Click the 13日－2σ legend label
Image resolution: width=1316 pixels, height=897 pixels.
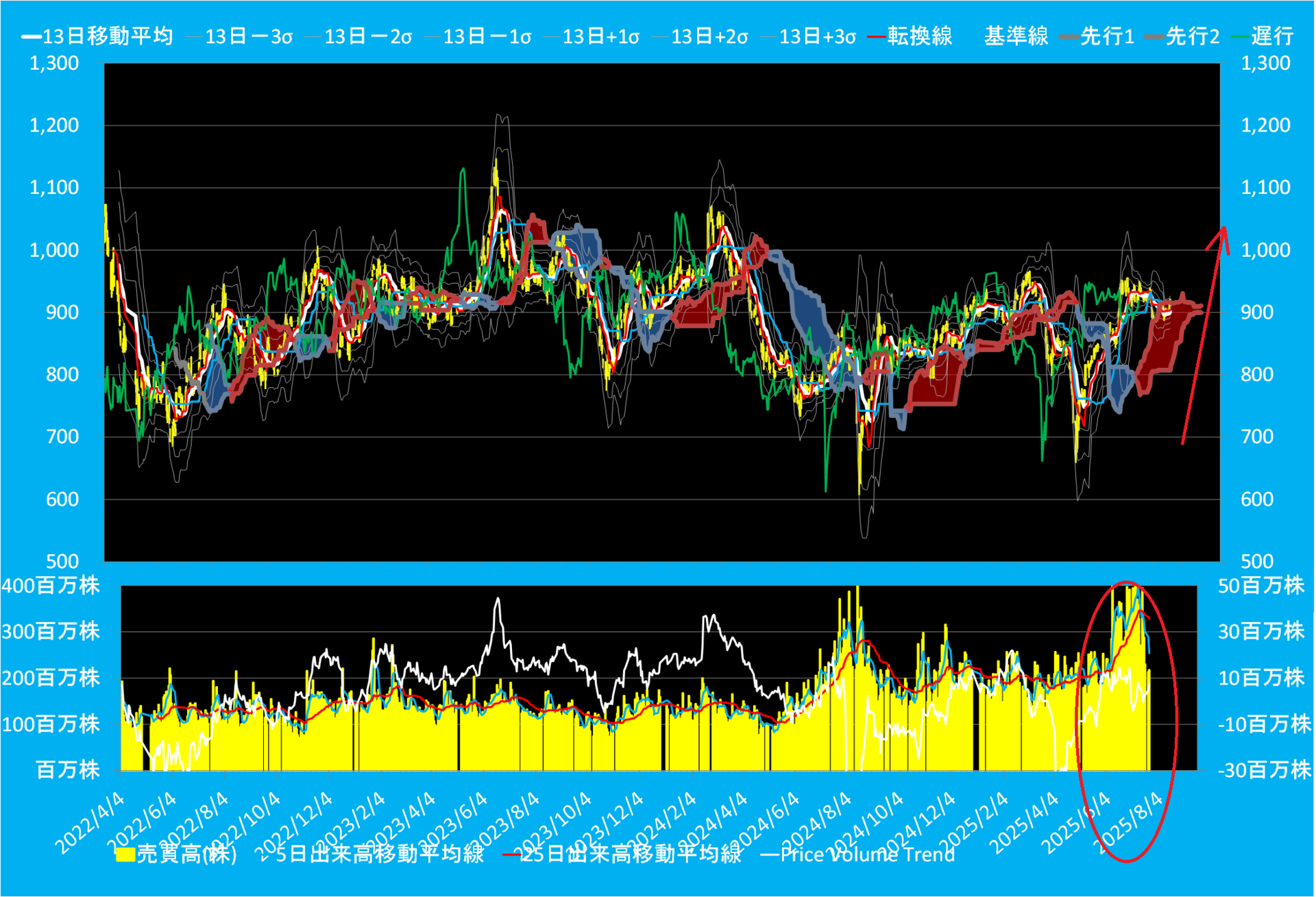(x=367, y=36)
